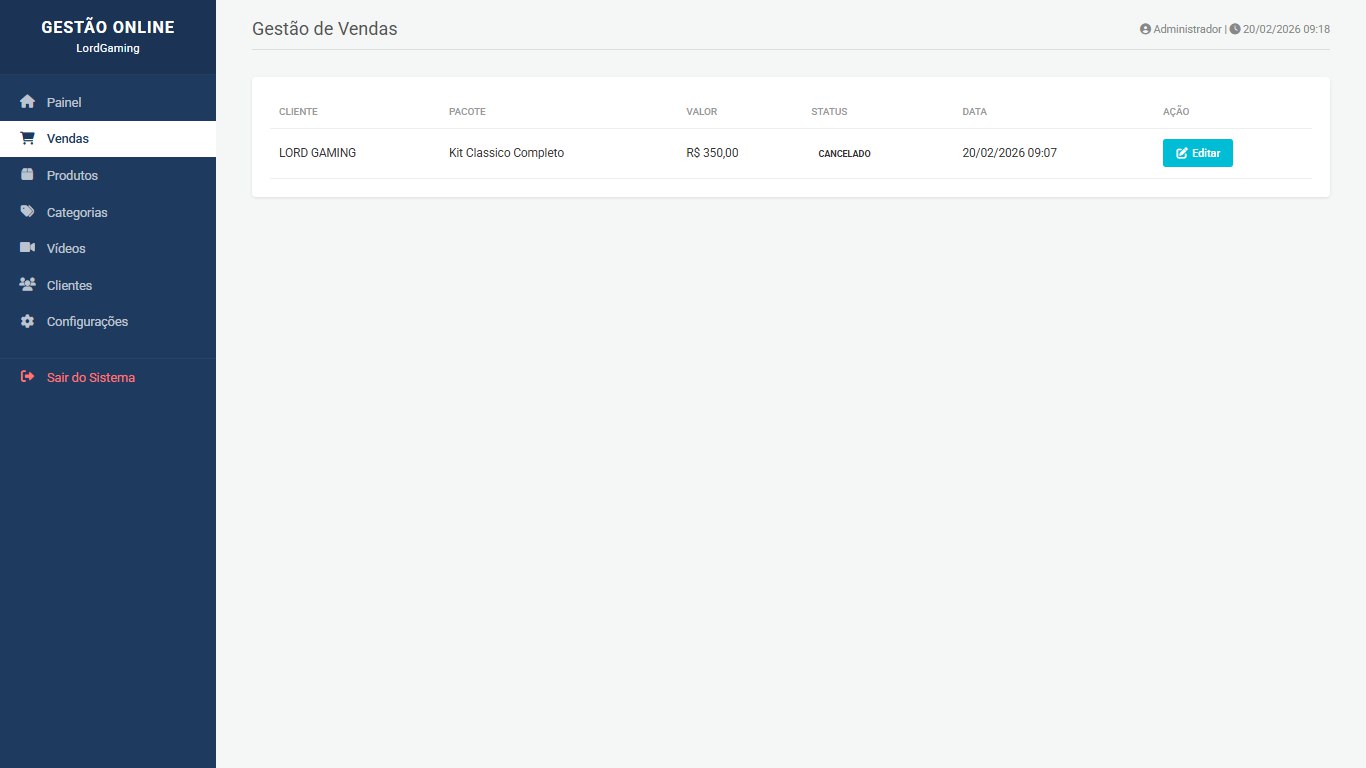Screen dimensions: 1366x768
Task: Go to the Vídeos section
Action: pos(66,249)
